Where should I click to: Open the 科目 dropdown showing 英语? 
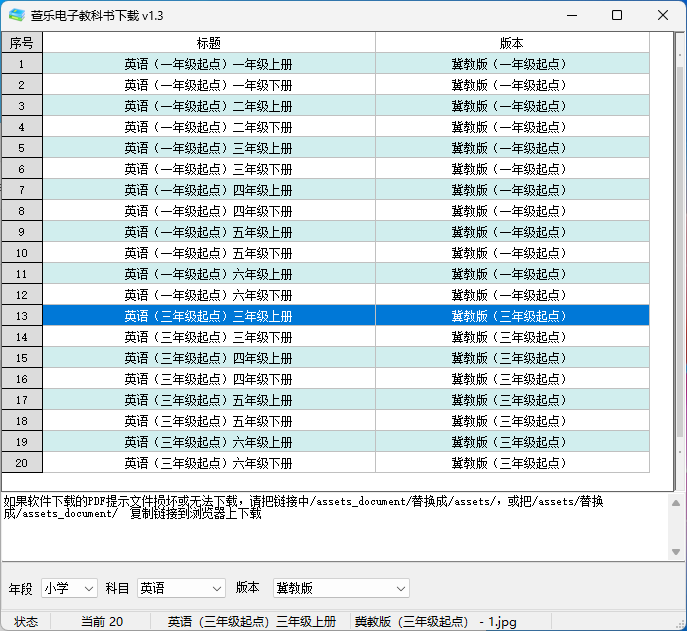(x=181, y=588)
